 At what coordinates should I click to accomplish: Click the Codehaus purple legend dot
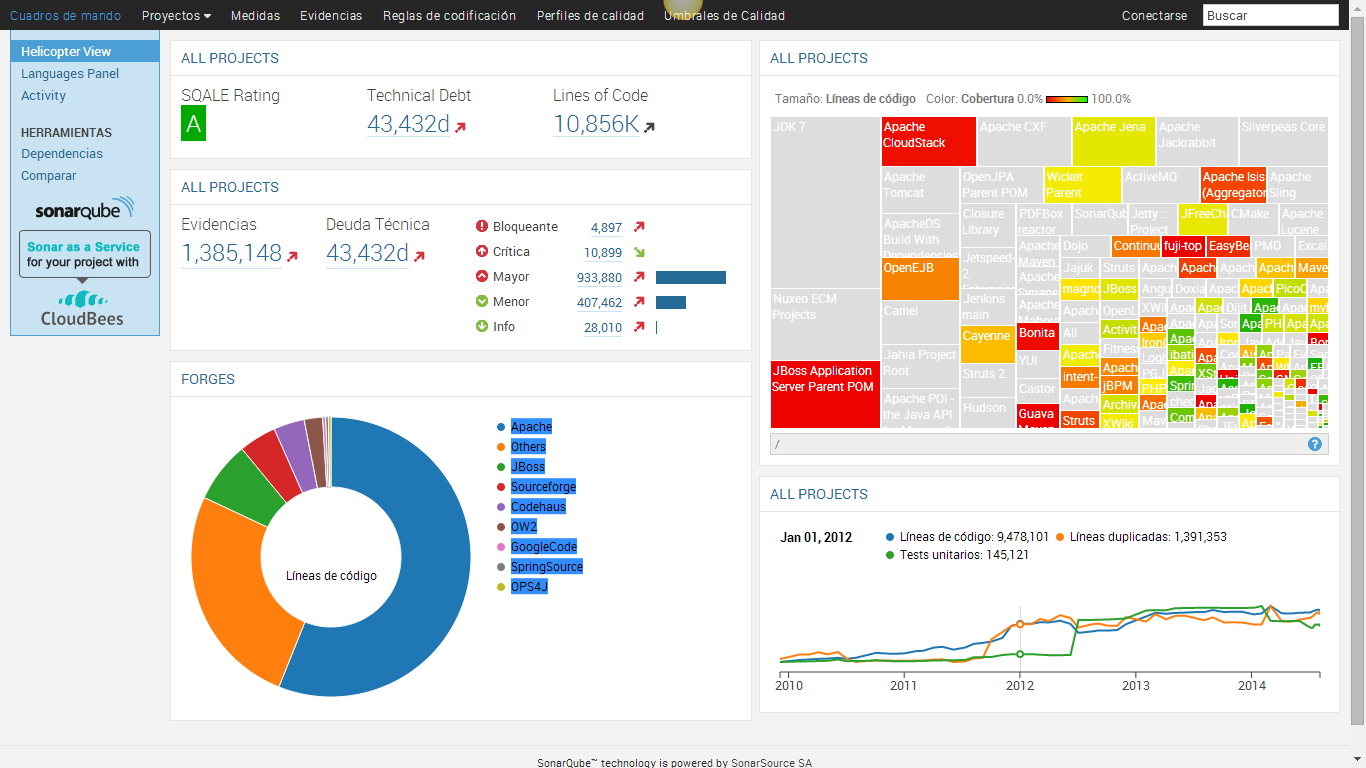pyautogui.click(x=500, y=507)
